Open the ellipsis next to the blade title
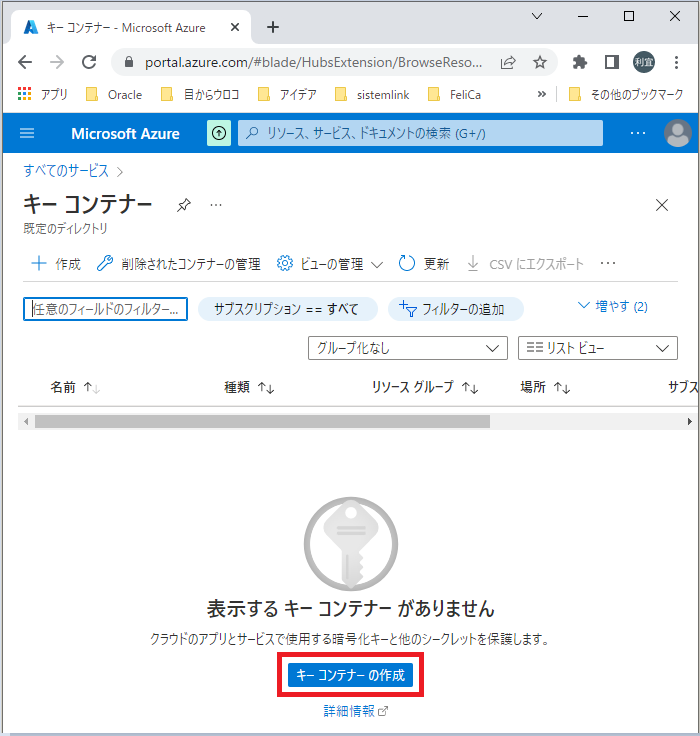700x736 pixels. tap(216, 205)
